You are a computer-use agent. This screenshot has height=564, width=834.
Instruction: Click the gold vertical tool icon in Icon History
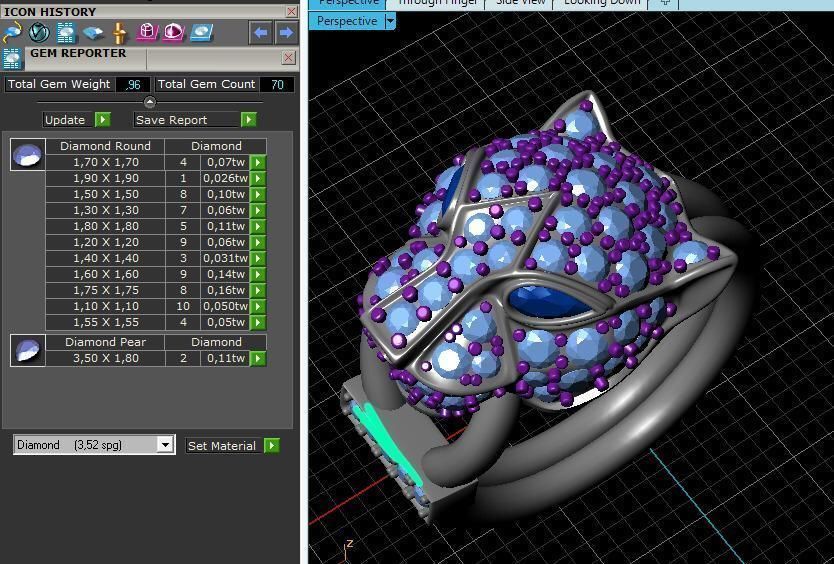pos(119,33)
